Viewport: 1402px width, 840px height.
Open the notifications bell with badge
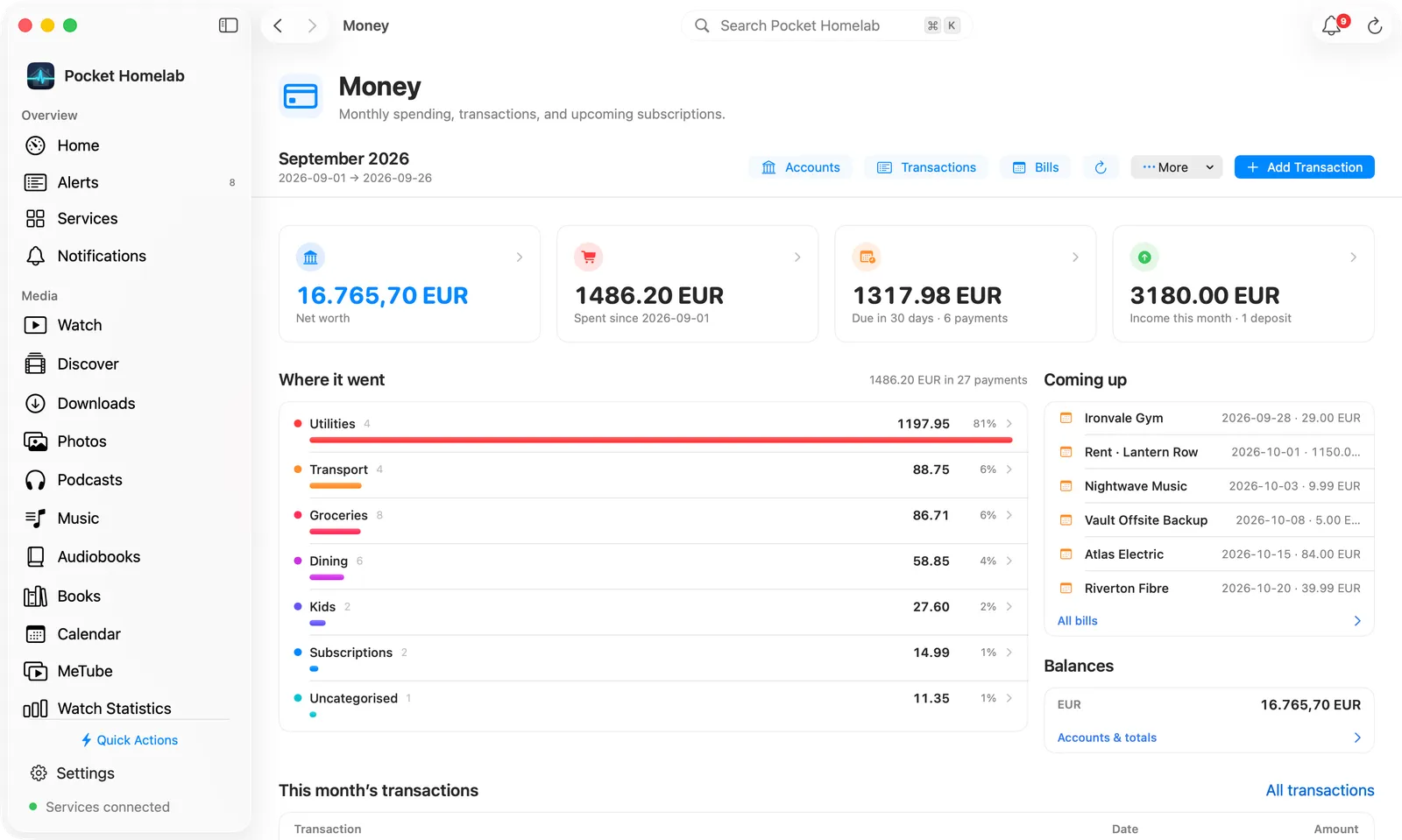click(1333, 25)
